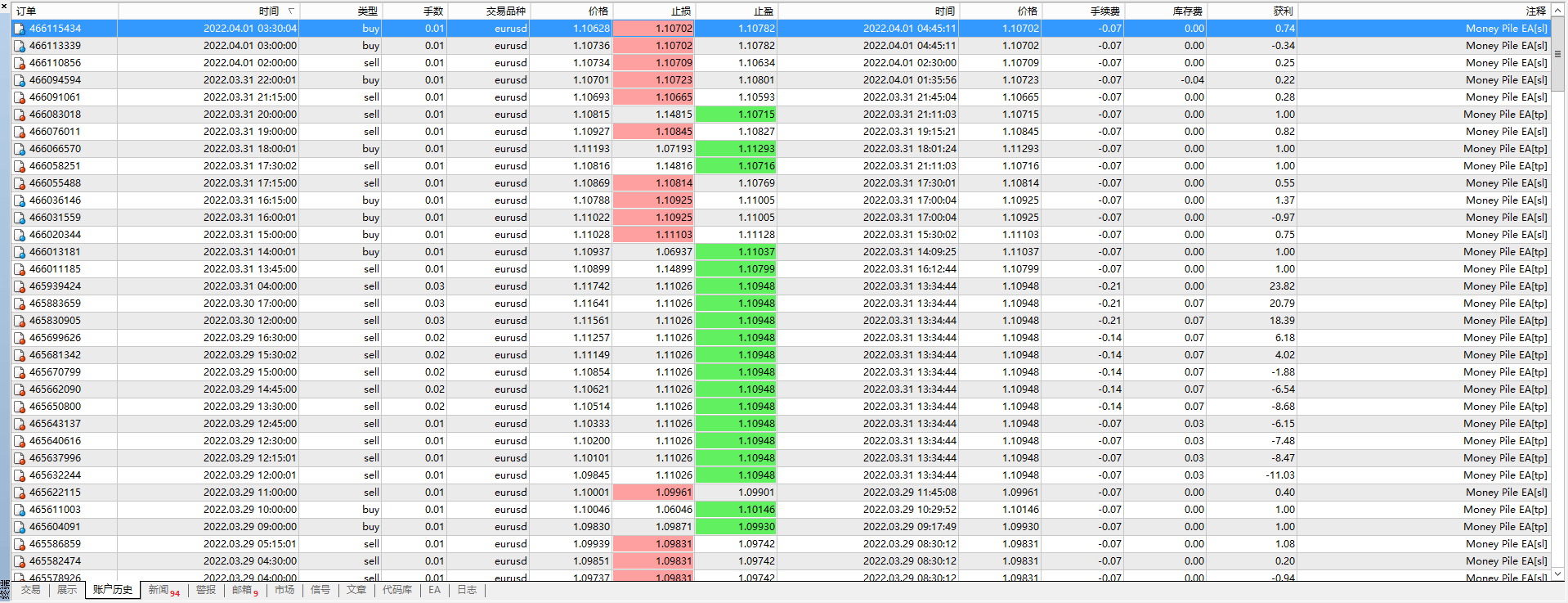Click the order icon beside 465681342
Screen dimensions: 1568x603
point(20,355)
